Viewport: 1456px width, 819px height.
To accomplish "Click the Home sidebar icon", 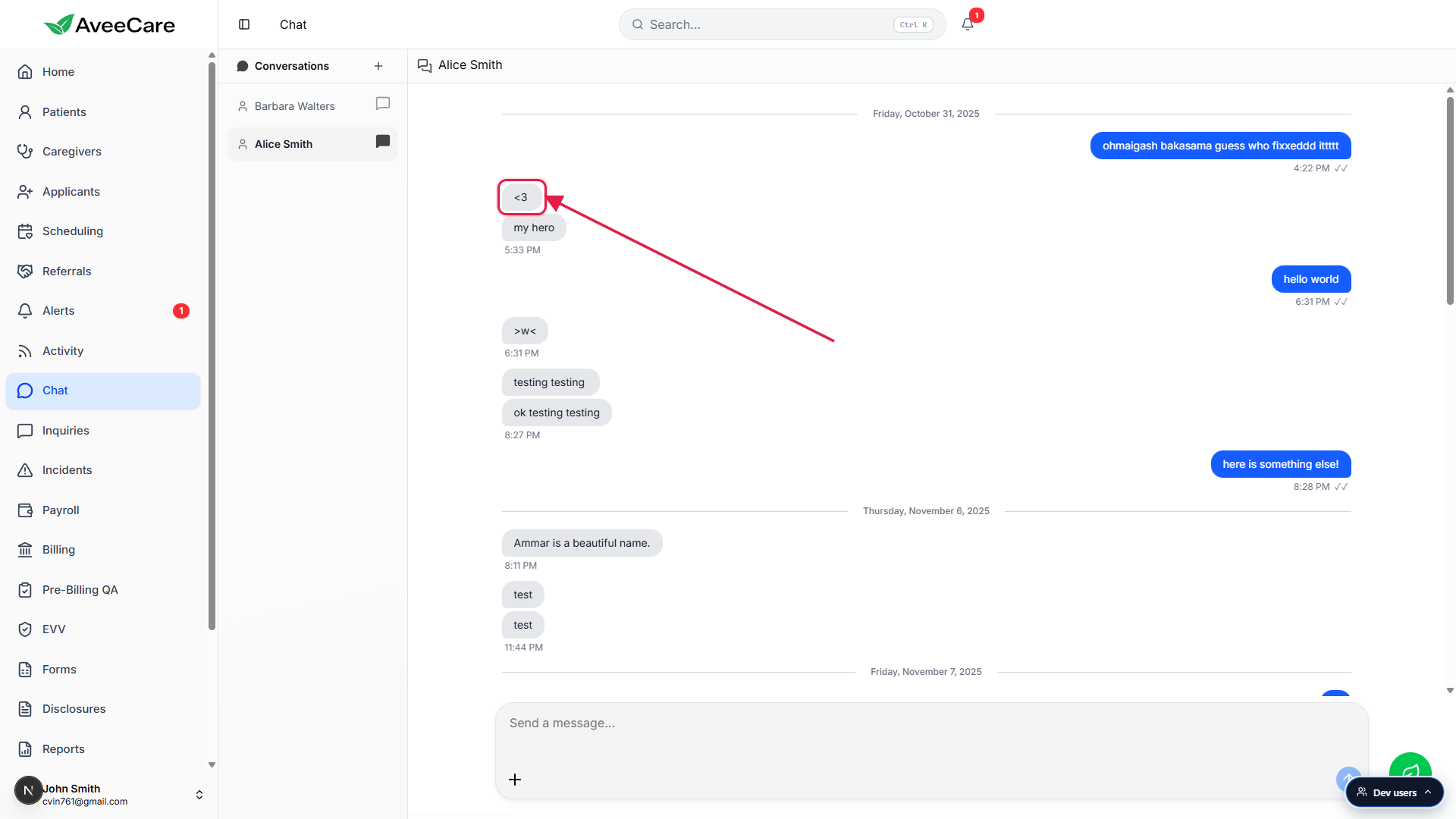I will [25, 72].
